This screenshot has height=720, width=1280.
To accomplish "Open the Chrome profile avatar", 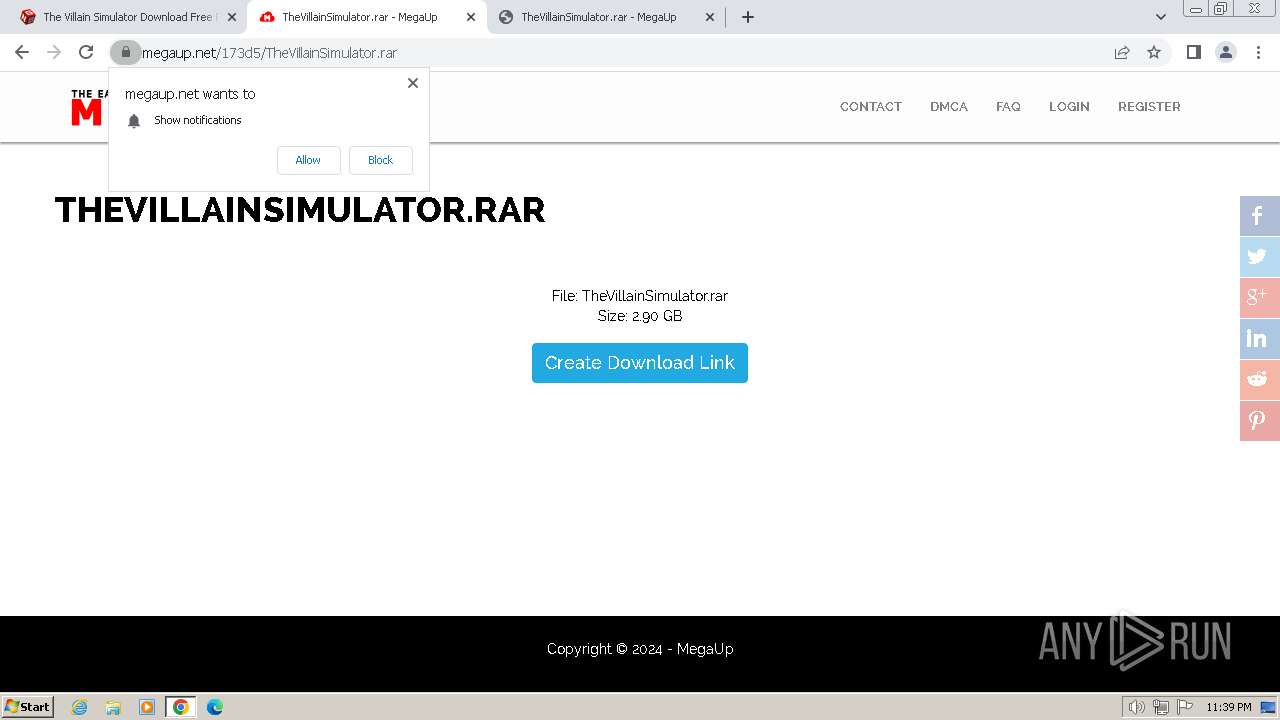I will [1226, 52].
